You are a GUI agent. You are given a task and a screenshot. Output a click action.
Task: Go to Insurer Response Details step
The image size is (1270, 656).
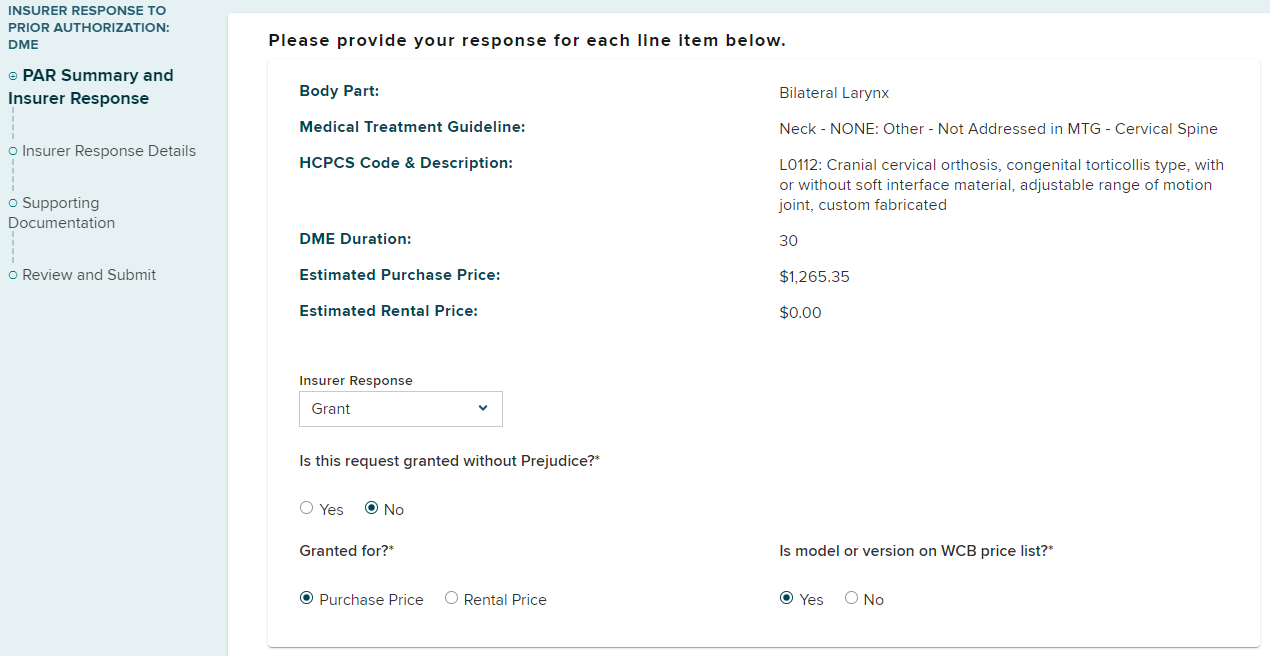(109, 151)
